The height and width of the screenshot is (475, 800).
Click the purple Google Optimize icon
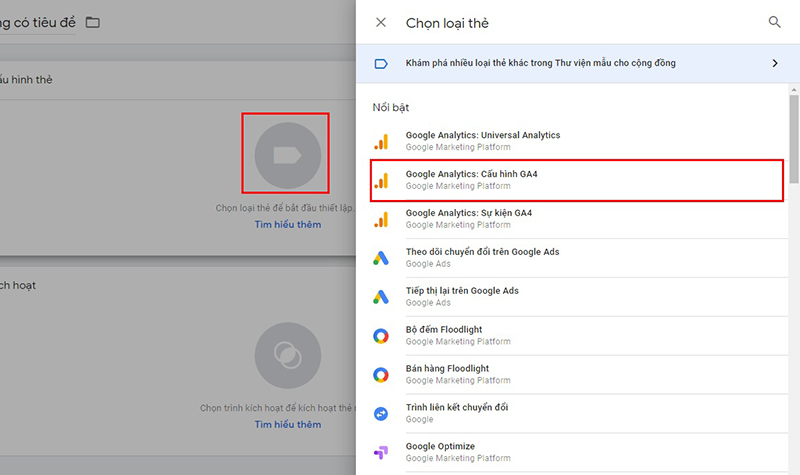381,453
